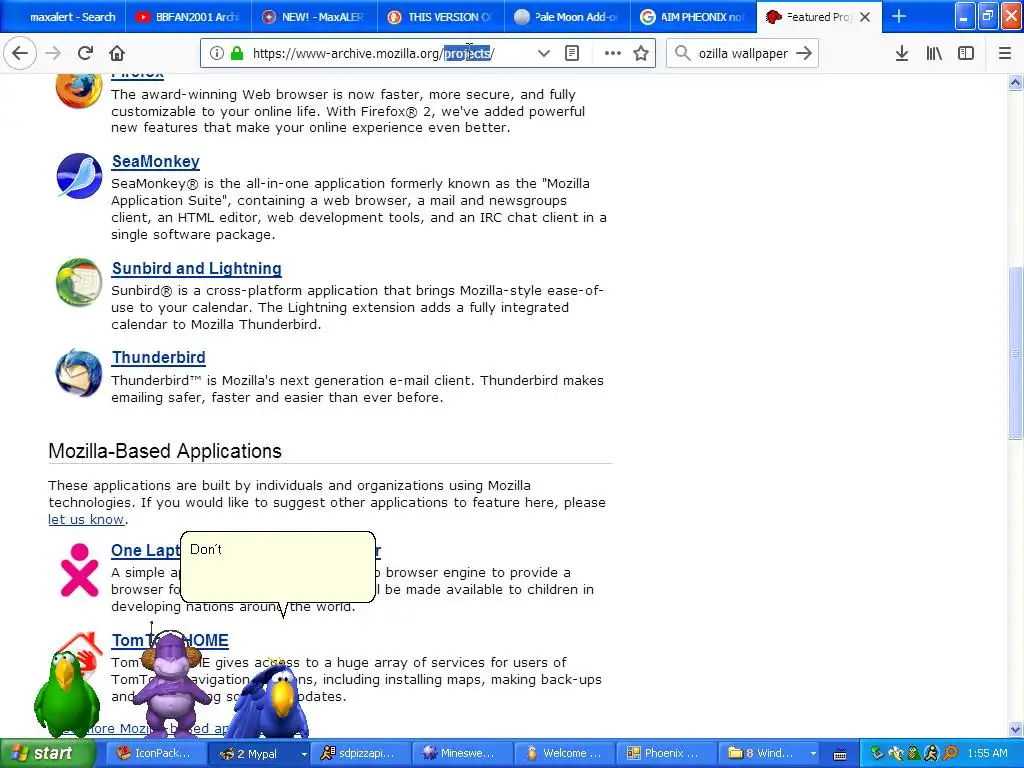
Task: Open the Sunbird and Lightning link
Action: click(x=197, y=268)
